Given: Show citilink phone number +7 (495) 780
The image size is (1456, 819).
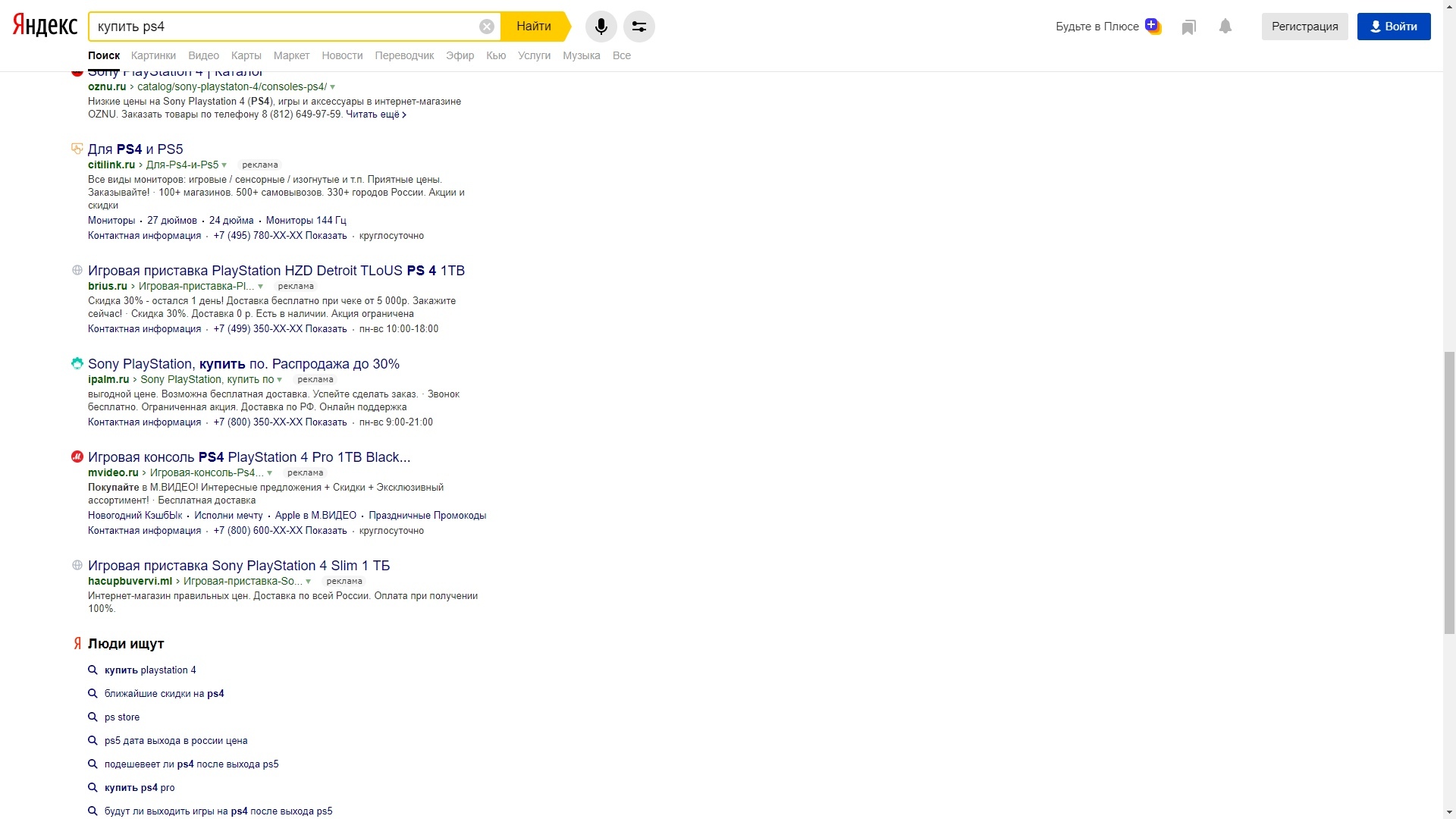Looking at the screenshot, I should pos(280,236).
